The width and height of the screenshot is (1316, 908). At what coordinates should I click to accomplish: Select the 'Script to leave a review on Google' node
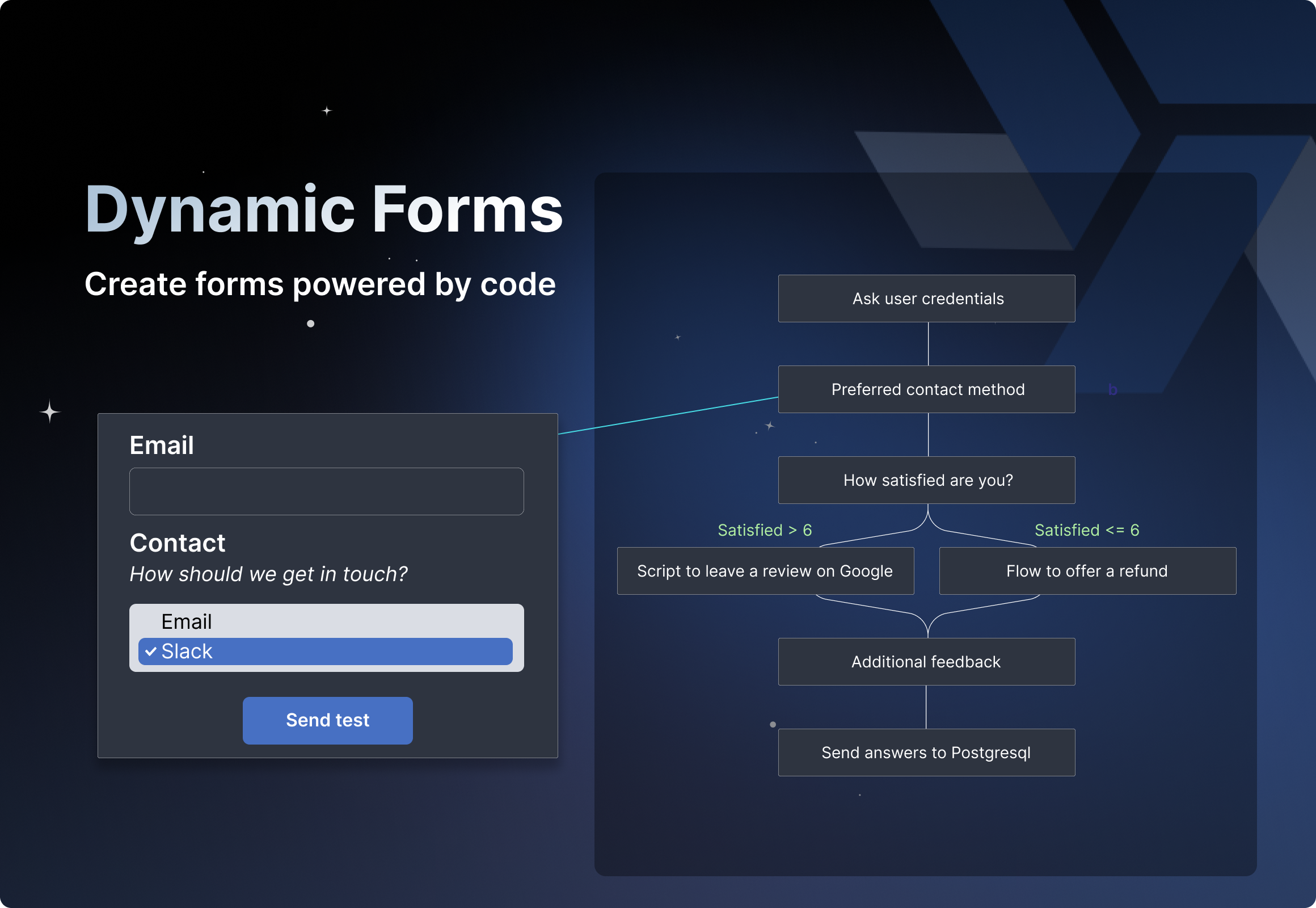coord(765,571)
